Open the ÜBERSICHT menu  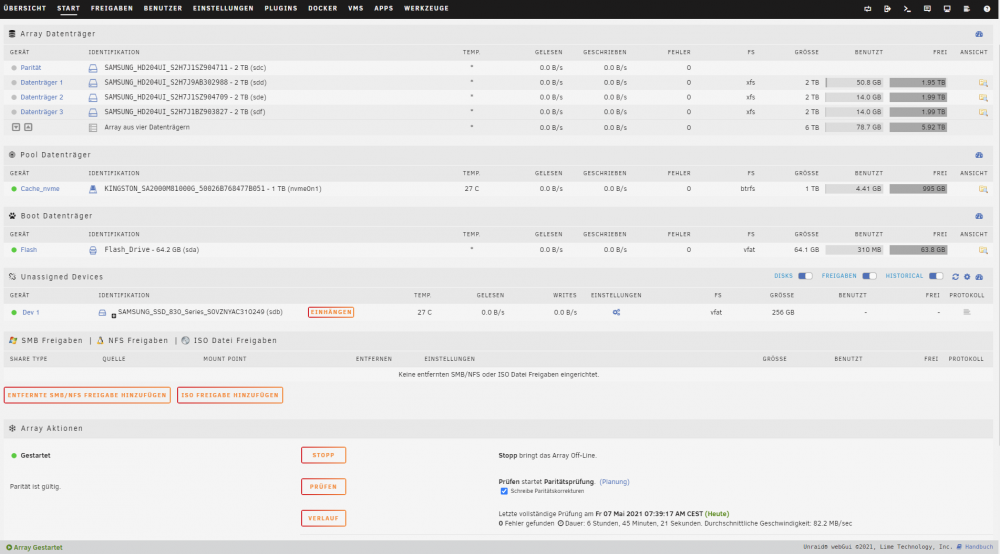coord(25,8)
